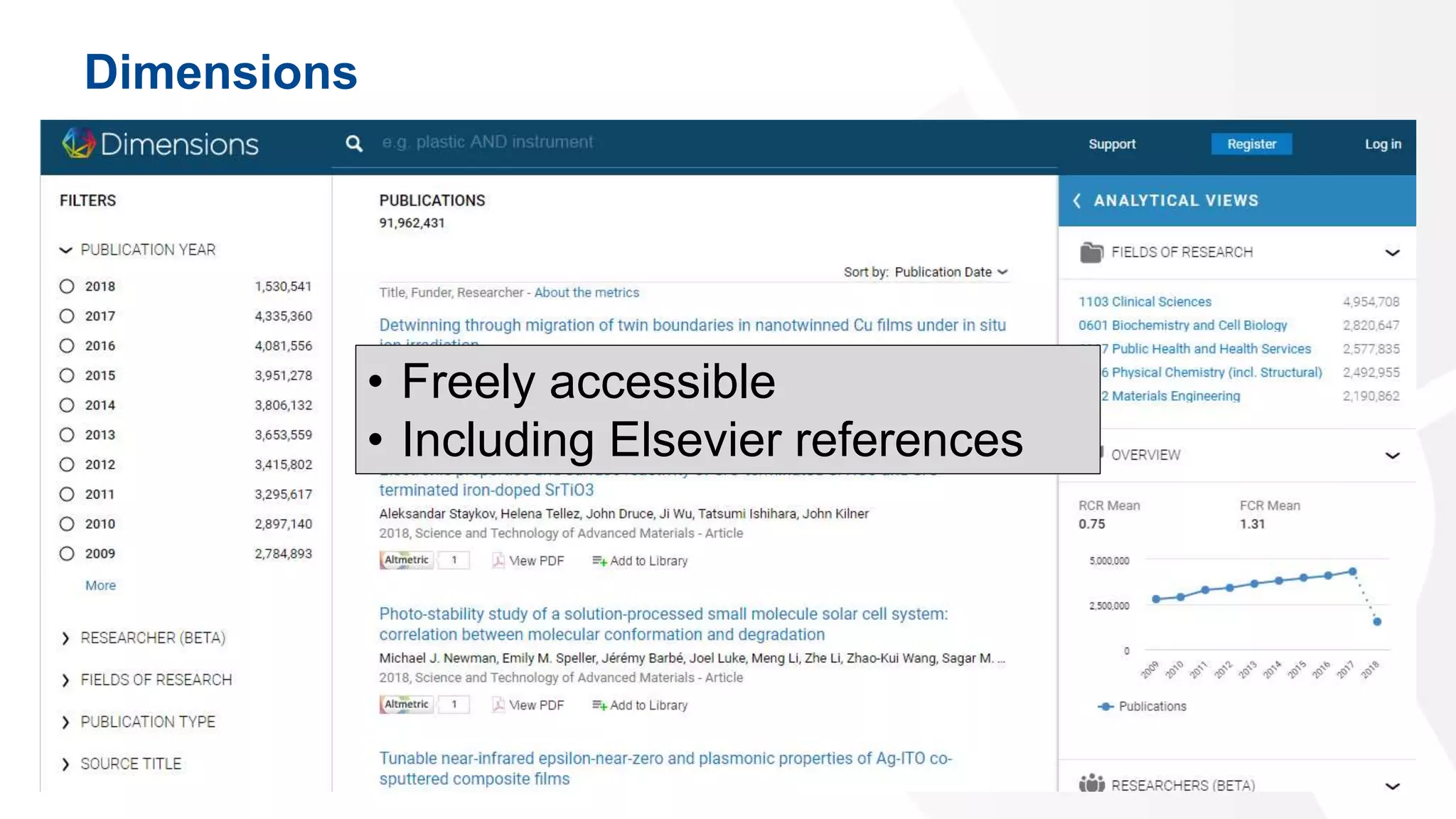This screenshot has width=1456, height=819.
Task: Select publication year 2012 filter
Action: (x=67, y=465)
